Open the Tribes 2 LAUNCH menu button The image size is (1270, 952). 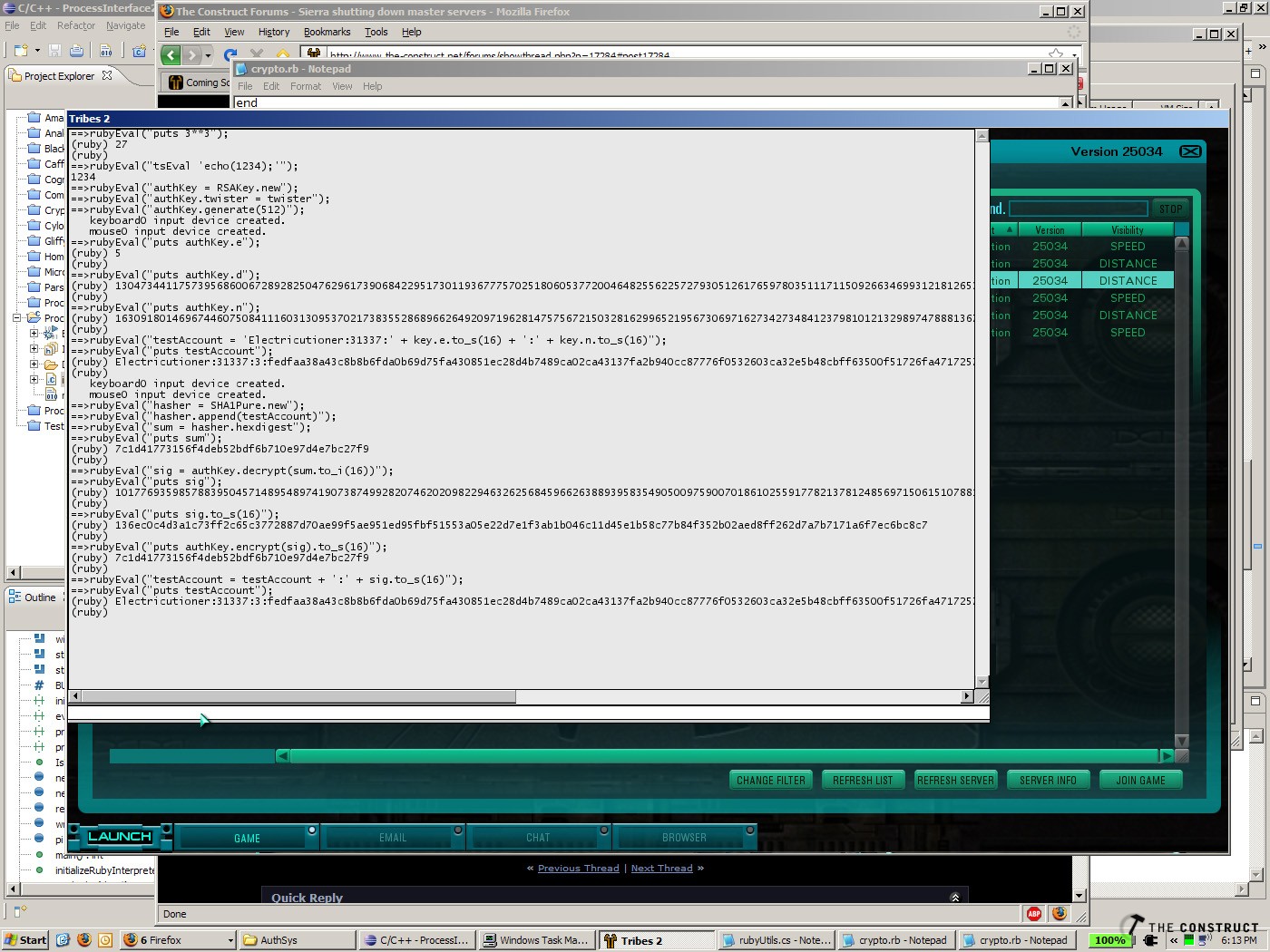(119, 837)
